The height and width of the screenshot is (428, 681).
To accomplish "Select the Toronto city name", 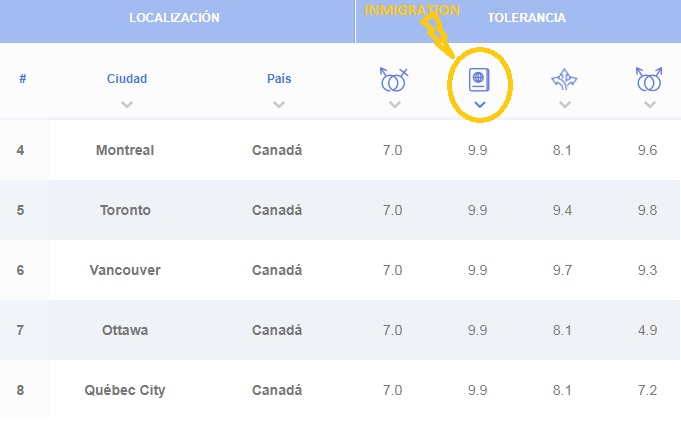I will 125,210.
